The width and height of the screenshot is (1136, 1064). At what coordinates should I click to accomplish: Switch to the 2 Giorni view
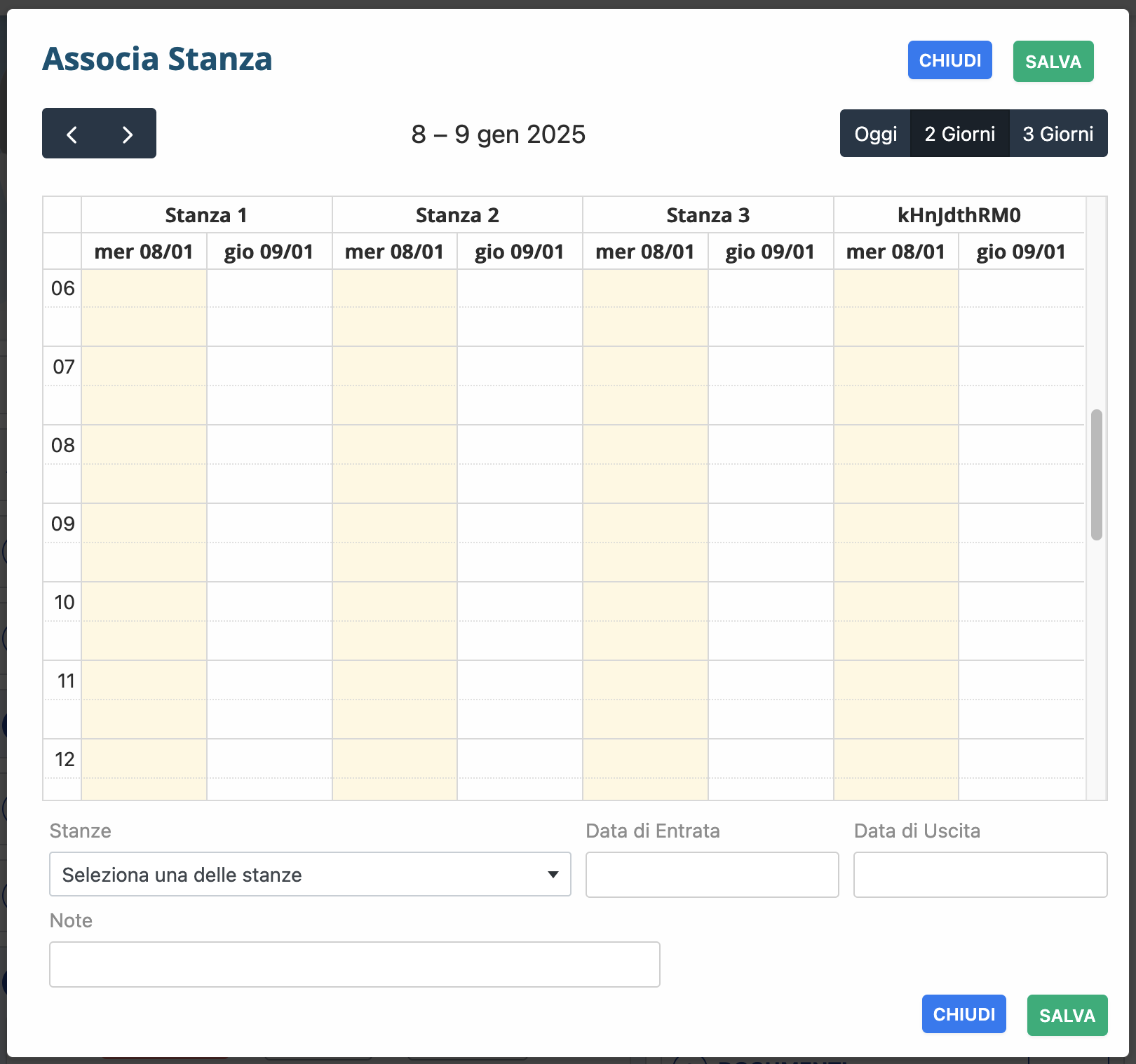[x=959, y=134]
